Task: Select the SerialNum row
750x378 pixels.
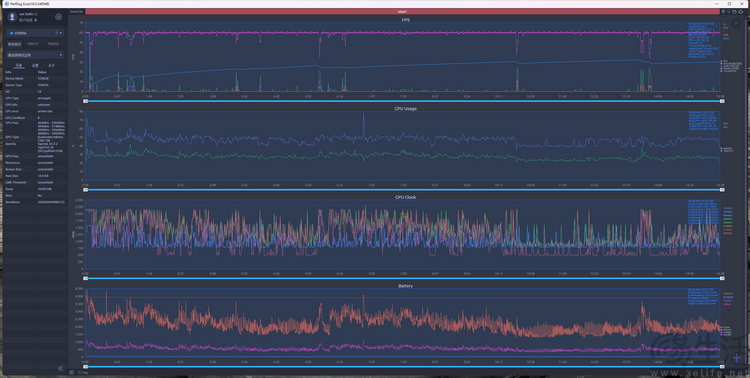Action: pyautogui.click(x=35, y=202)
